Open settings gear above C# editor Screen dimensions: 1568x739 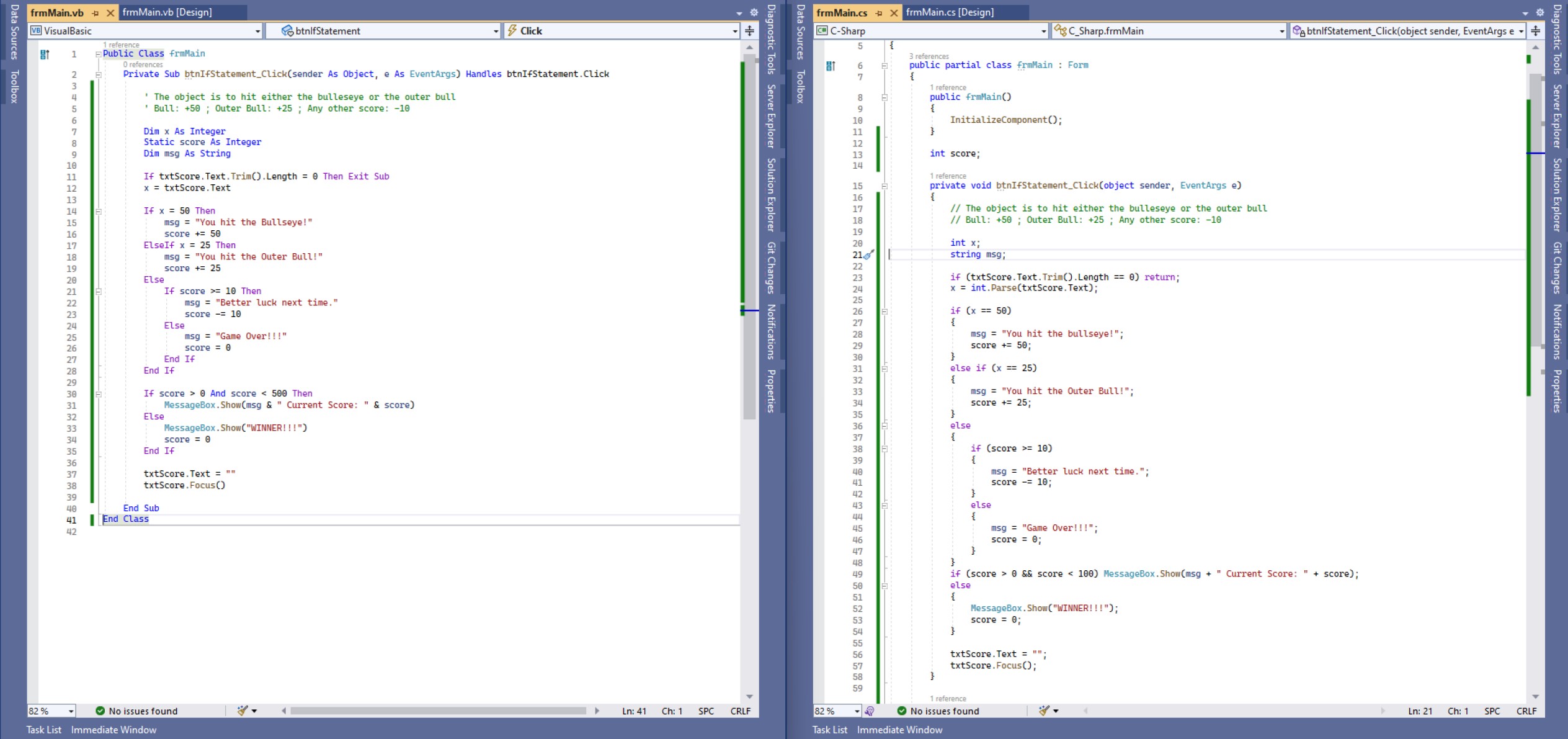pyautogui.click(x=1540, y=12)
